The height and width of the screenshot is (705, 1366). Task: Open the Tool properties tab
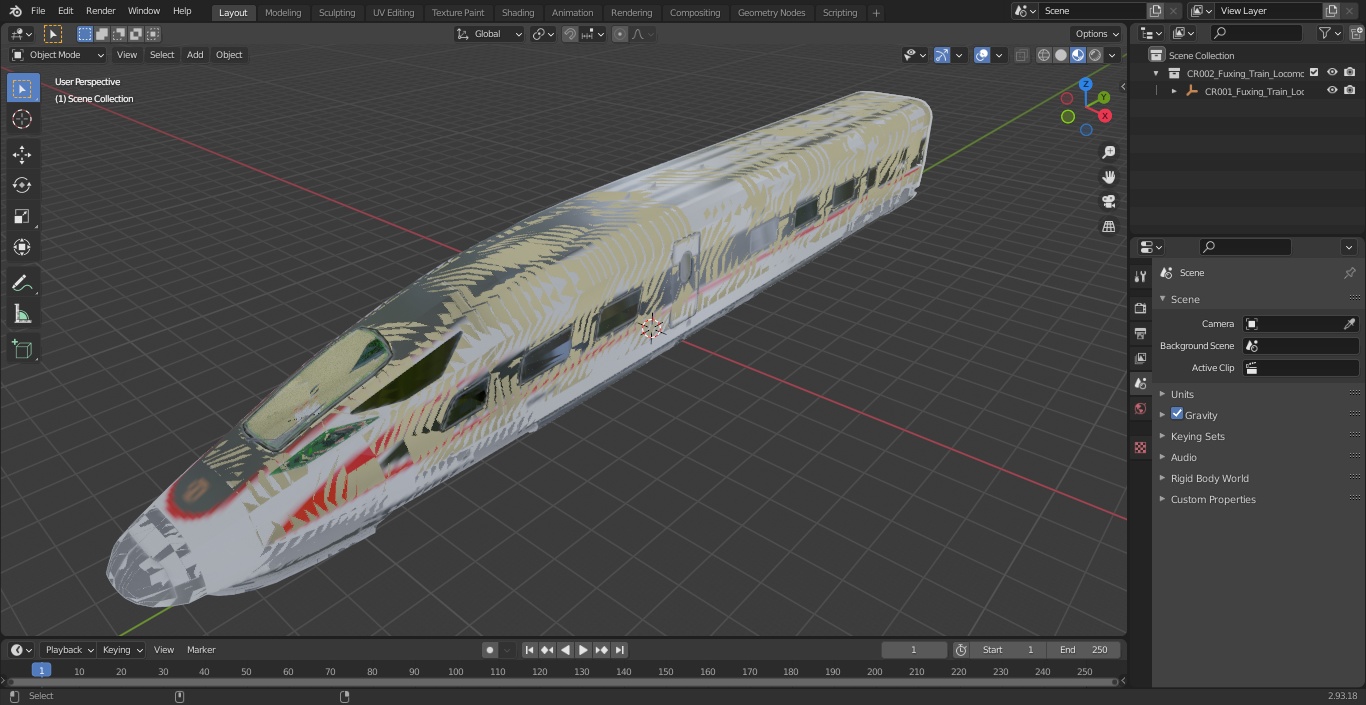point(1140,276)
